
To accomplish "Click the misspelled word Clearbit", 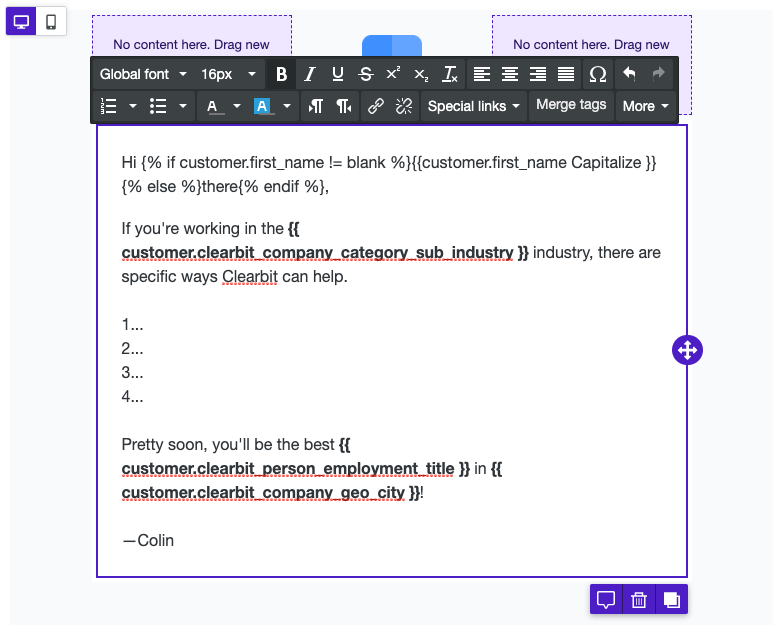I will pyautogui.click(x=249, y=276).
